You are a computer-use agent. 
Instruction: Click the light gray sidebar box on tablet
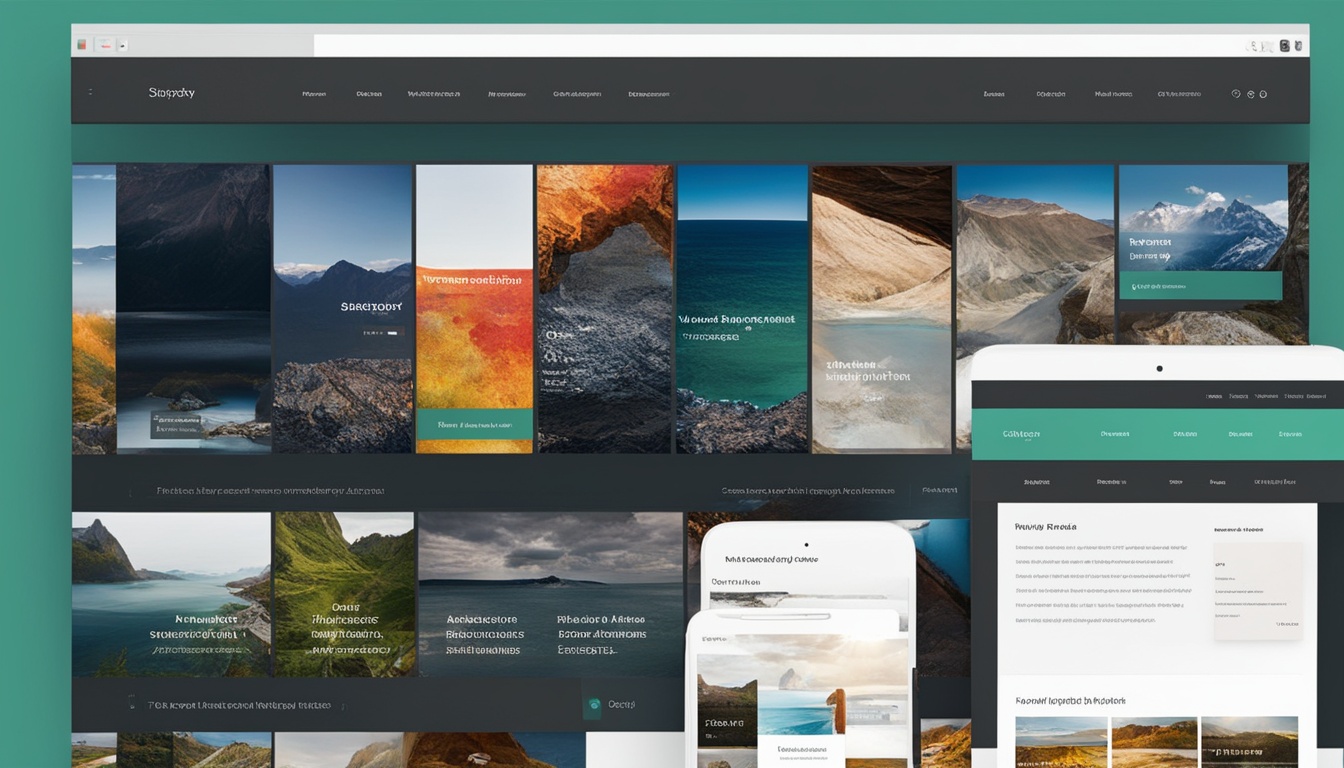coord(1258,591)
